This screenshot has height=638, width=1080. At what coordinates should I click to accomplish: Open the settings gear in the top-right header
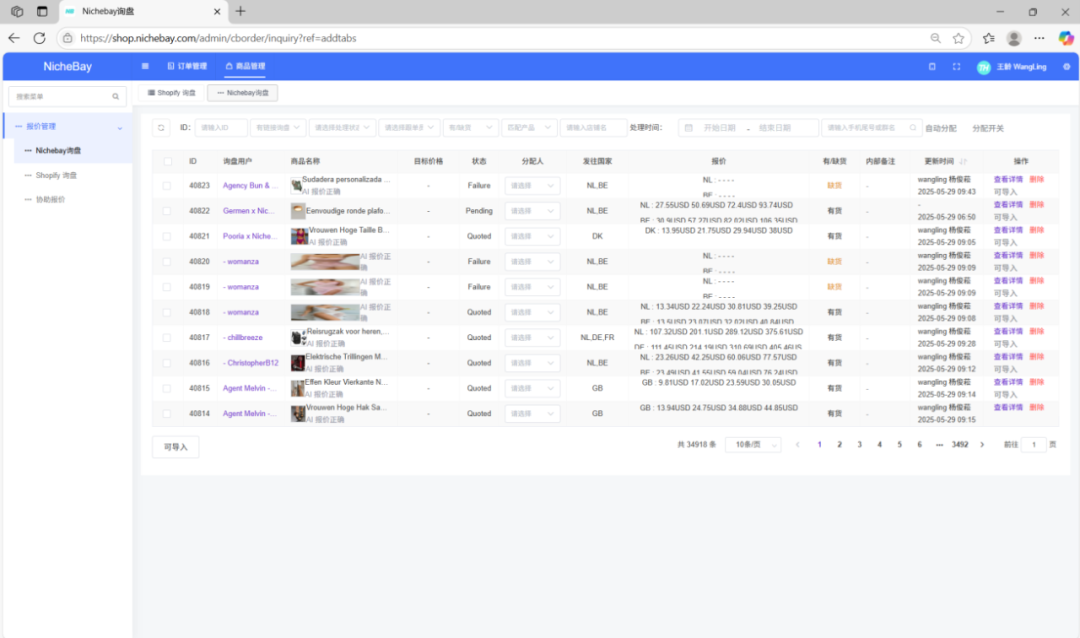(1066, 67)
